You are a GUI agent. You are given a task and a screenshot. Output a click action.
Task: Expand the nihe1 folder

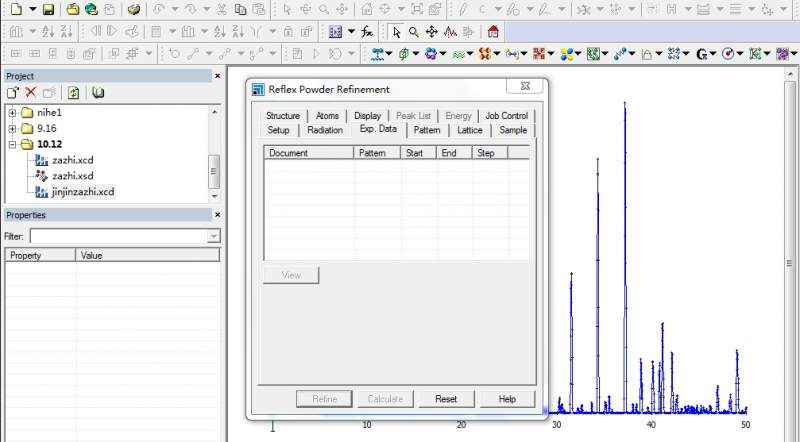(12, 113)
